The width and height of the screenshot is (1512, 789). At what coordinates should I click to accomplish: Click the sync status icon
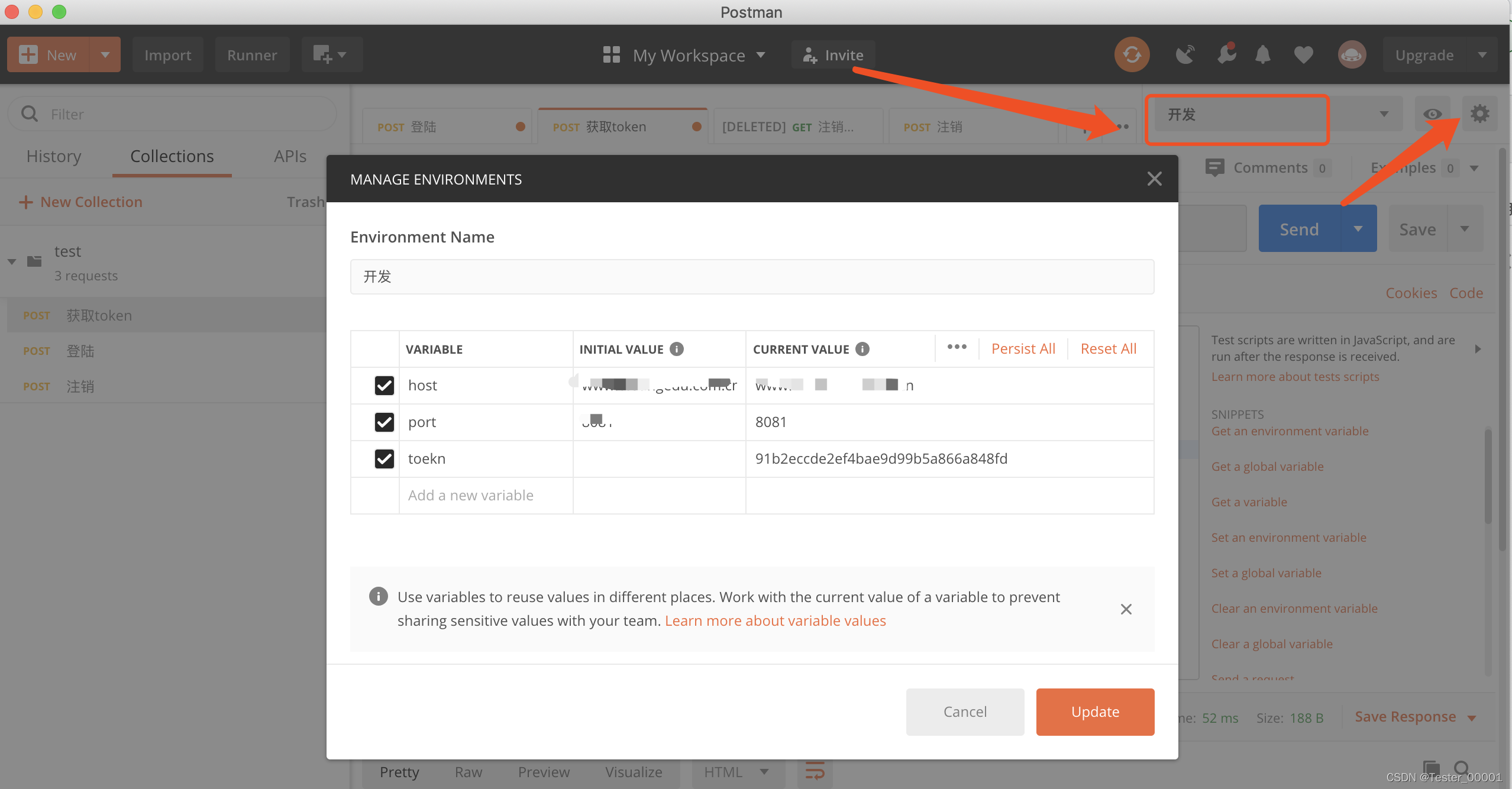click(x=1132, y=55)
